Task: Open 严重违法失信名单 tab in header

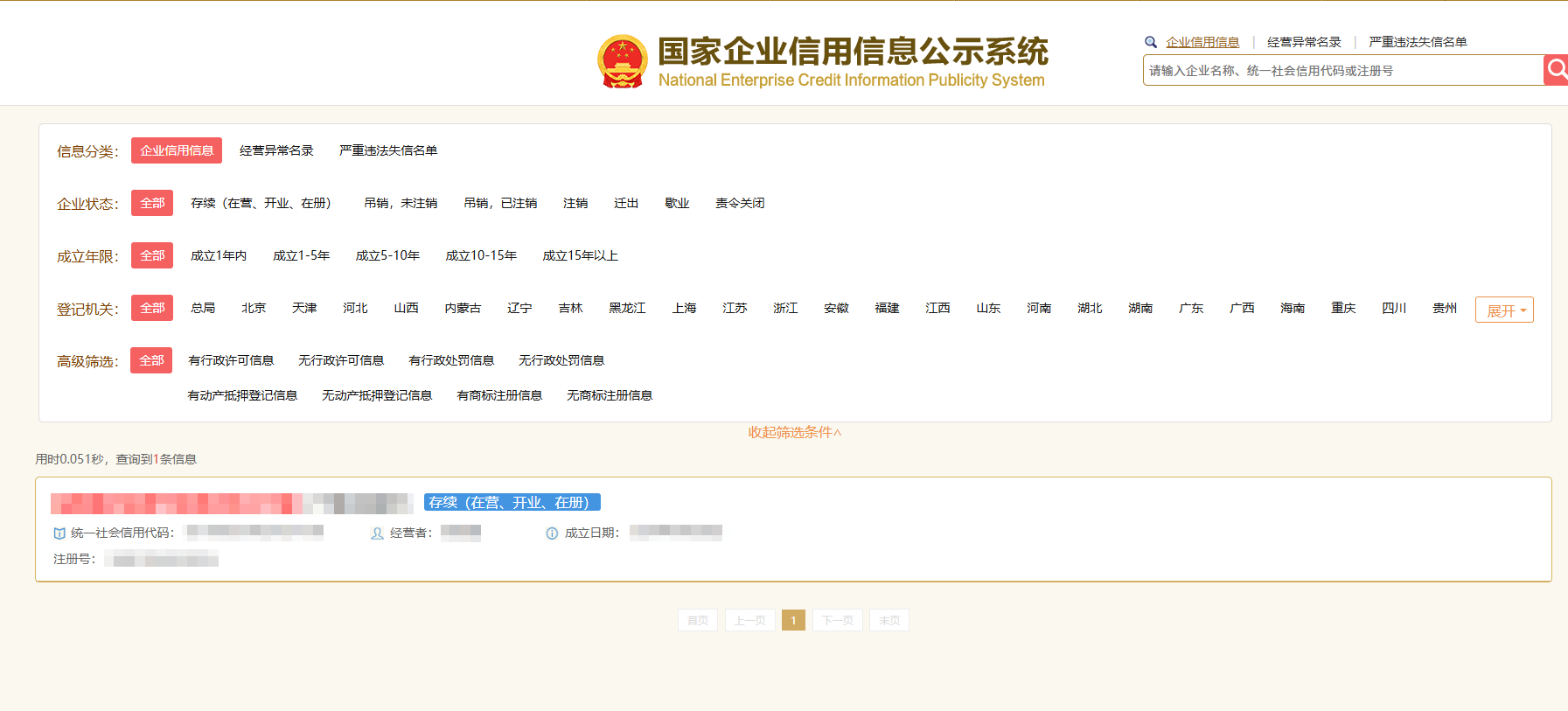Action: (1417, 42)
